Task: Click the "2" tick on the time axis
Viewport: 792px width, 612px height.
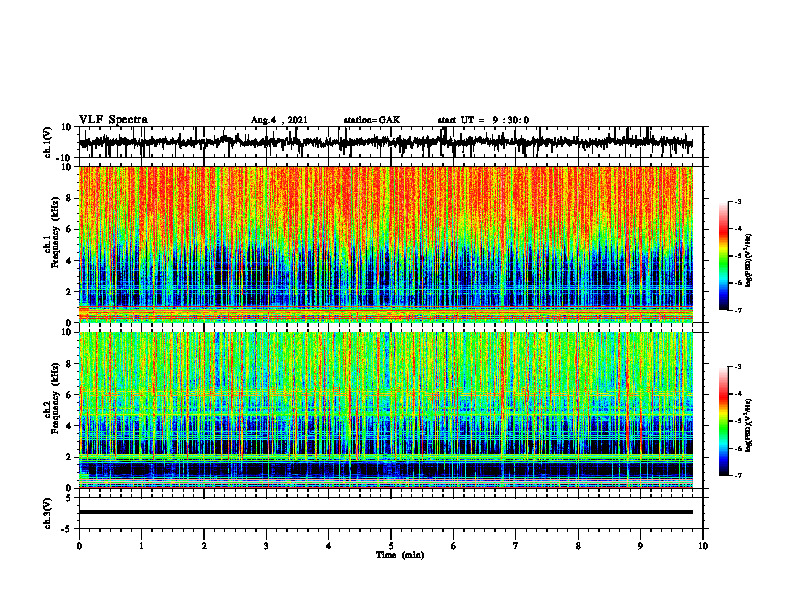Action: [x=204, y=546]
